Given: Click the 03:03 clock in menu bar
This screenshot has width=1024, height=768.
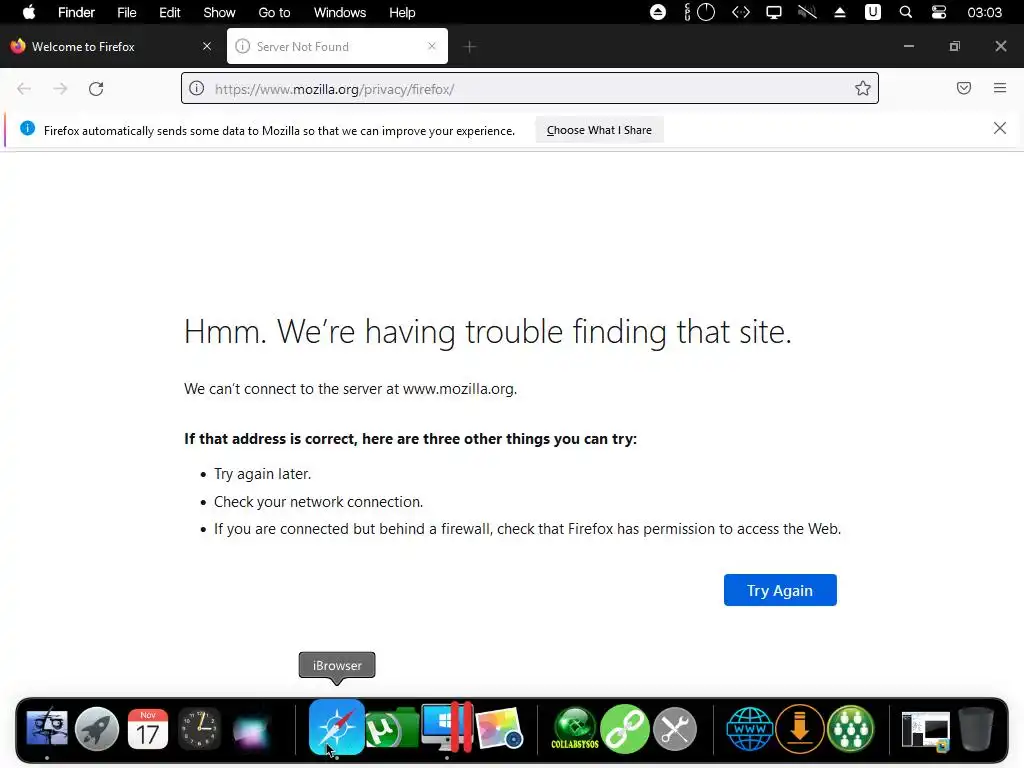Looking at the screenshot, I should pos(984,12).
